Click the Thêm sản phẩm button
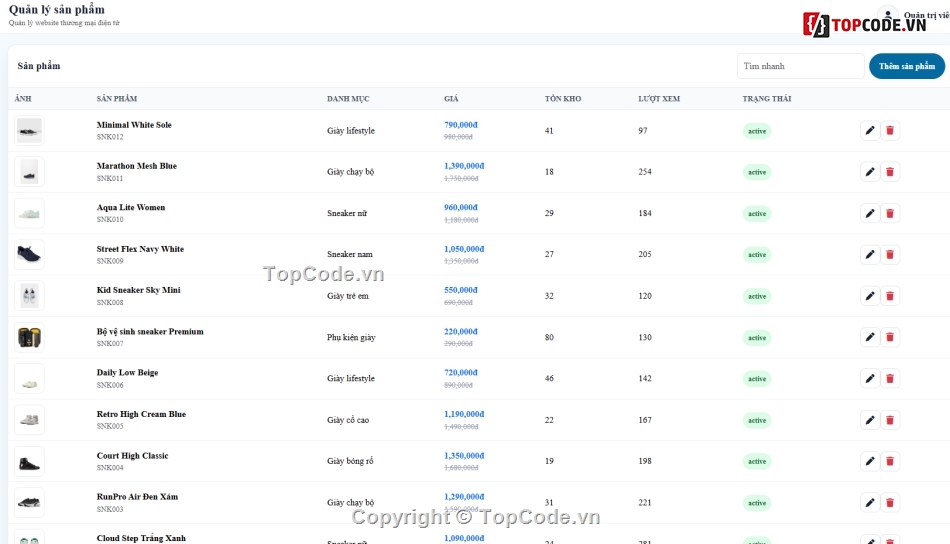This screenshot has width=950, height=544. (906, 66)
